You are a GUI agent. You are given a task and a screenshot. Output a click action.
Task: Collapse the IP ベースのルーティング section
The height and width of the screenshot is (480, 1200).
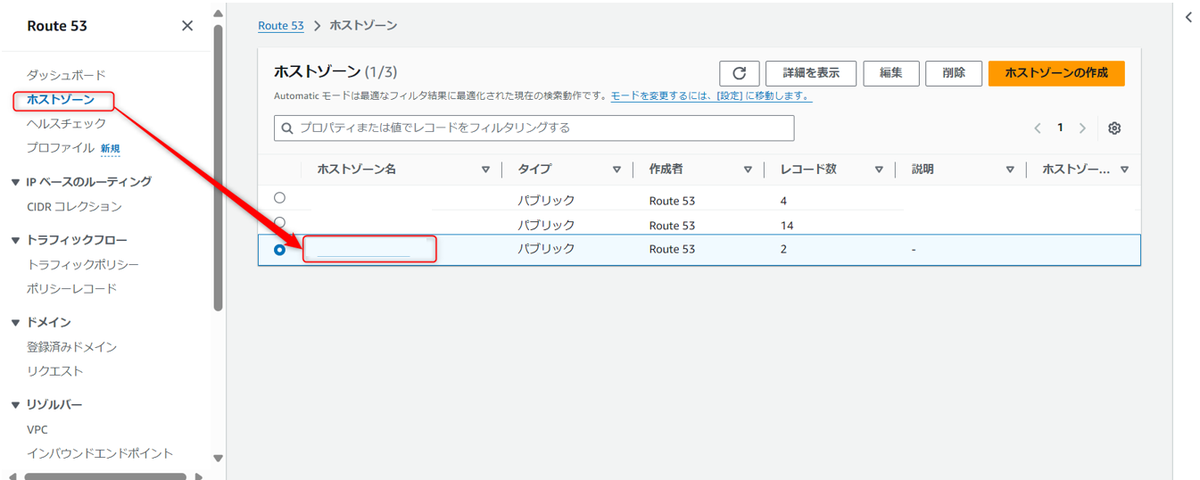coord(15,182)
